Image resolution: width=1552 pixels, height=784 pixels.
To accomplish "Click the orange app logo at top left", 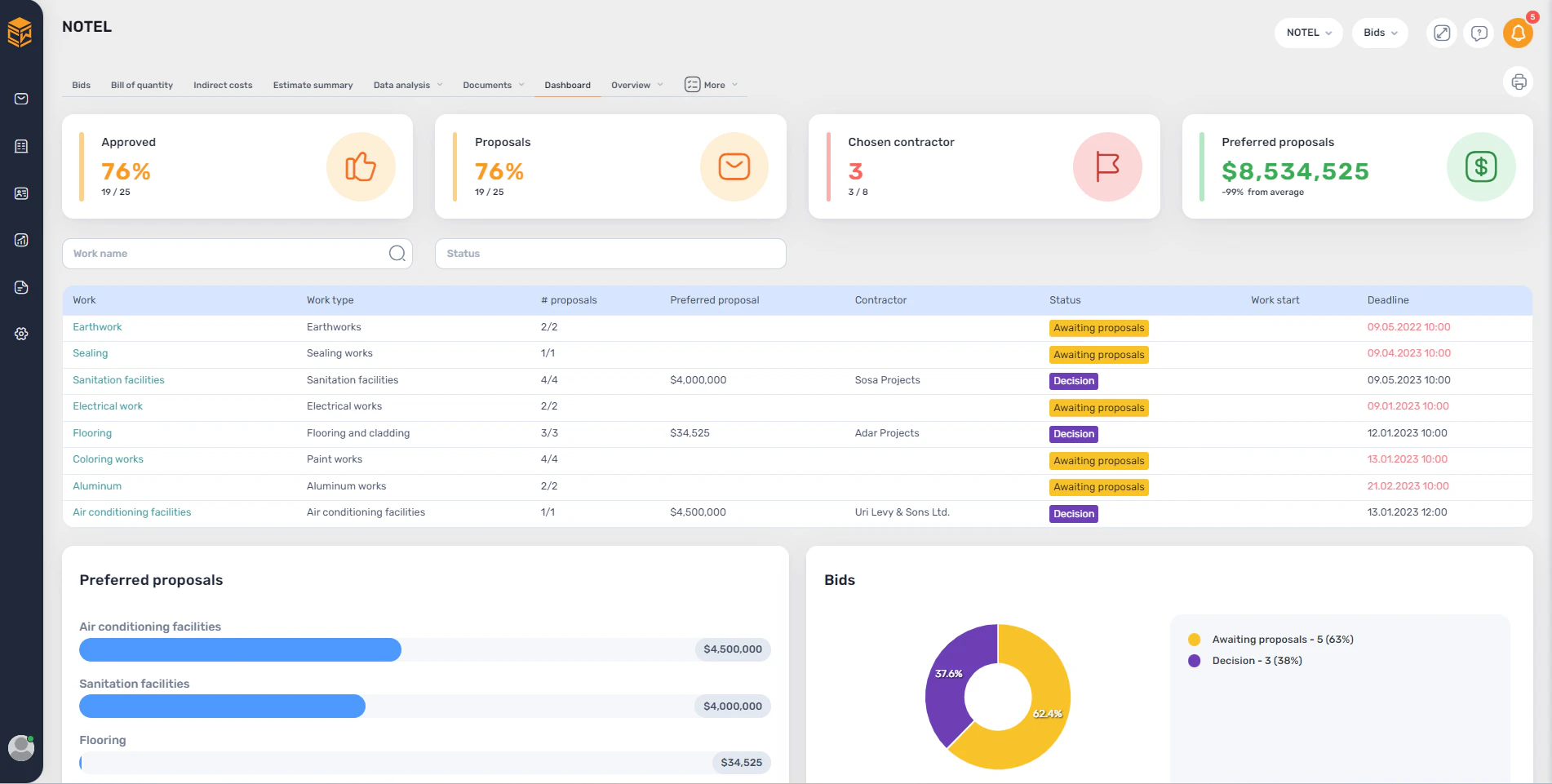I will coord(21,30).
